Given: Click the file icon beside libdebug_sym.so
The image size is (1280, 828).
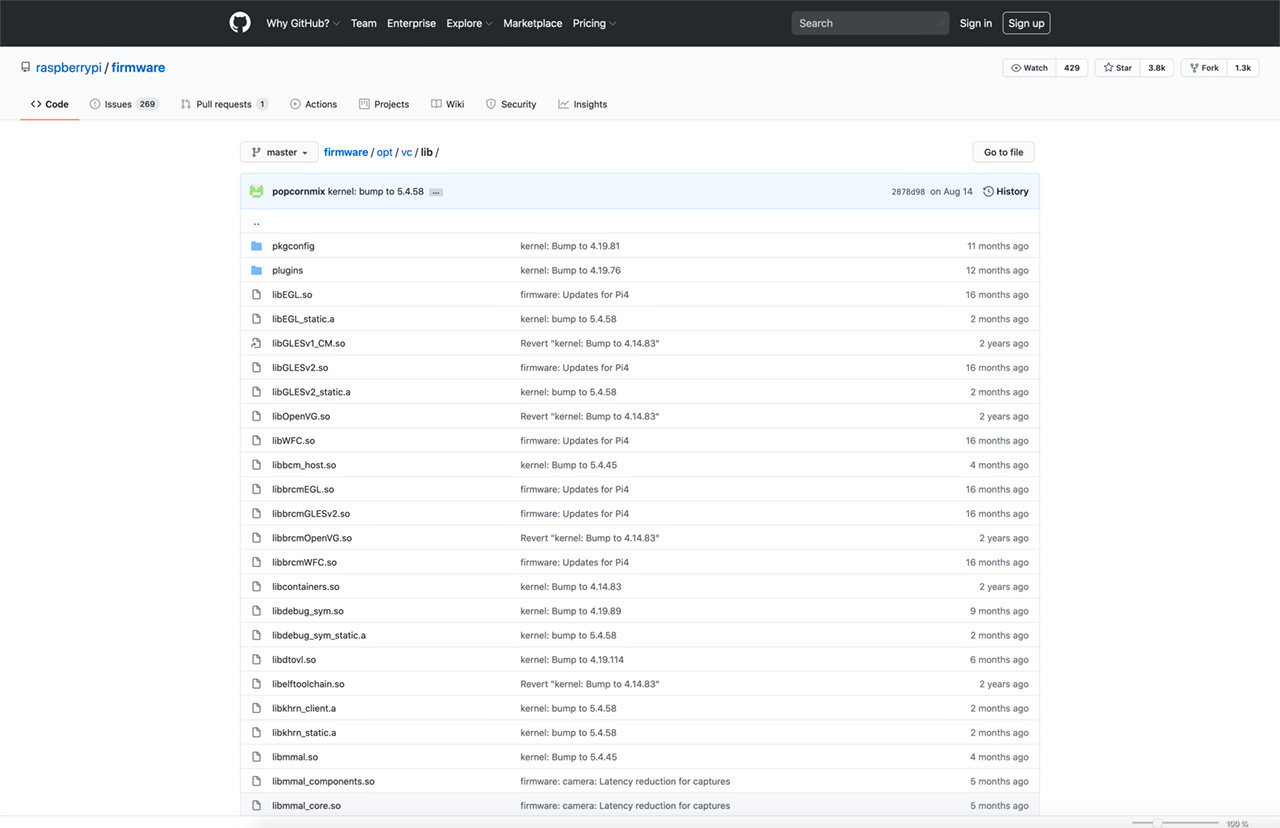Looking at the screenshot, I should click(256, 611).
